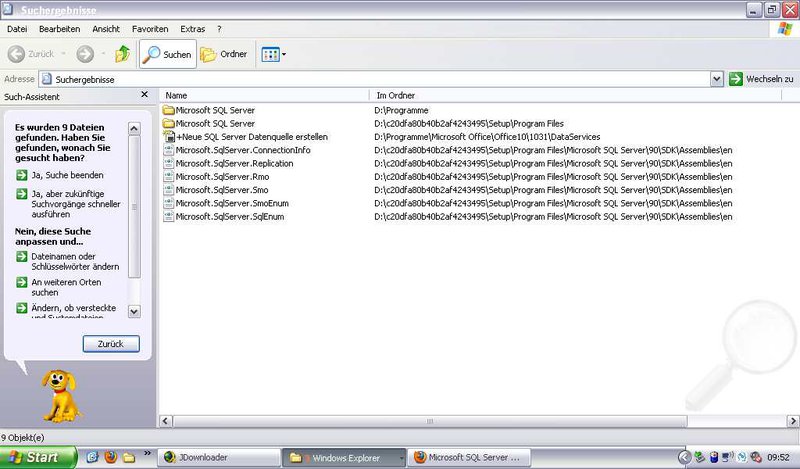
Task: Select Microsoft.SqlServer.Replication file icon
Action: 169,163
